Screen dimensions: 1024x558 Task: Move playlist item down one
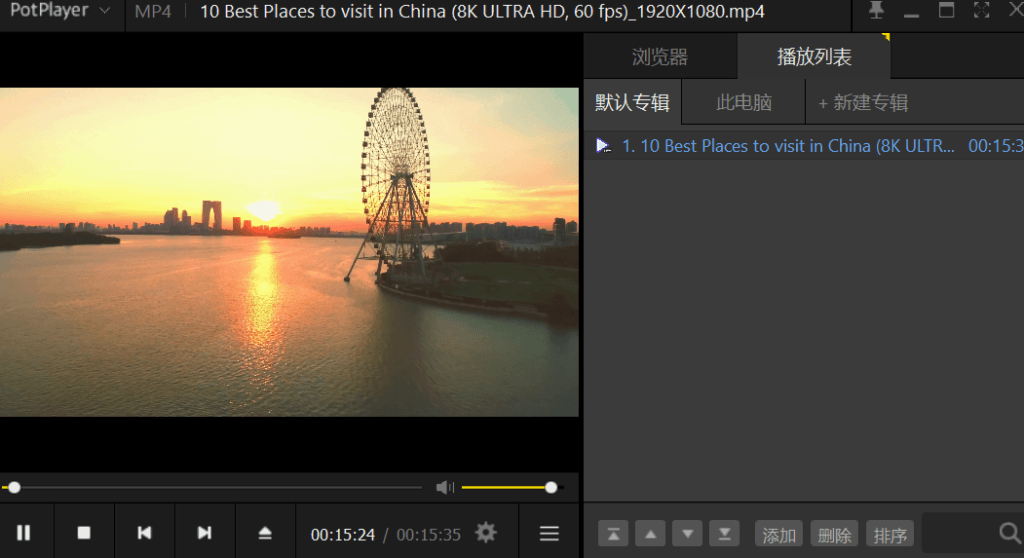[688, 534]
